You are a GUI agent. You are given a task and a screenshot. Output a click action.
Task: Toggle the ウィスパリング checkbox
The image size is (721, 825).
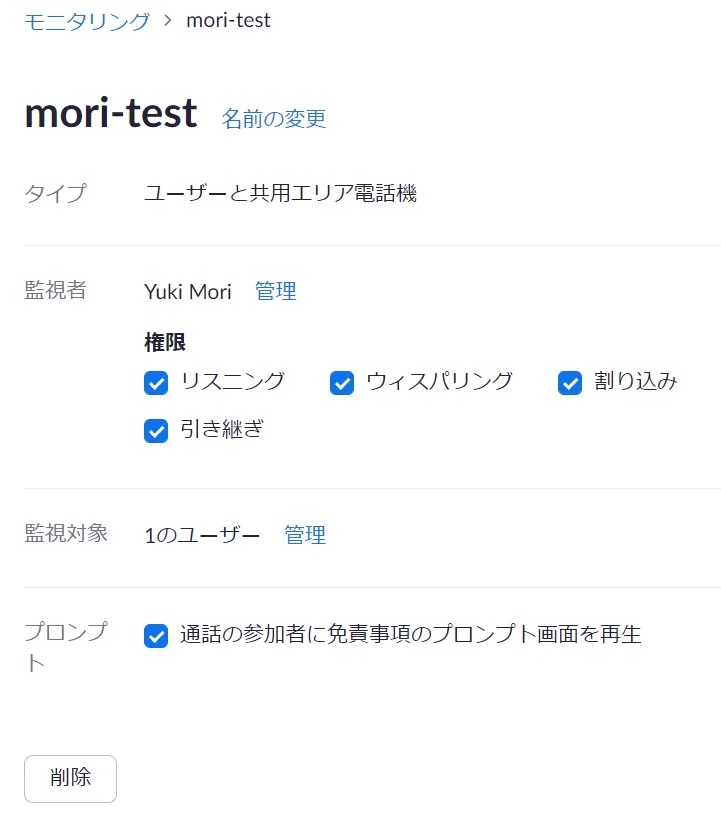point(342,382)
